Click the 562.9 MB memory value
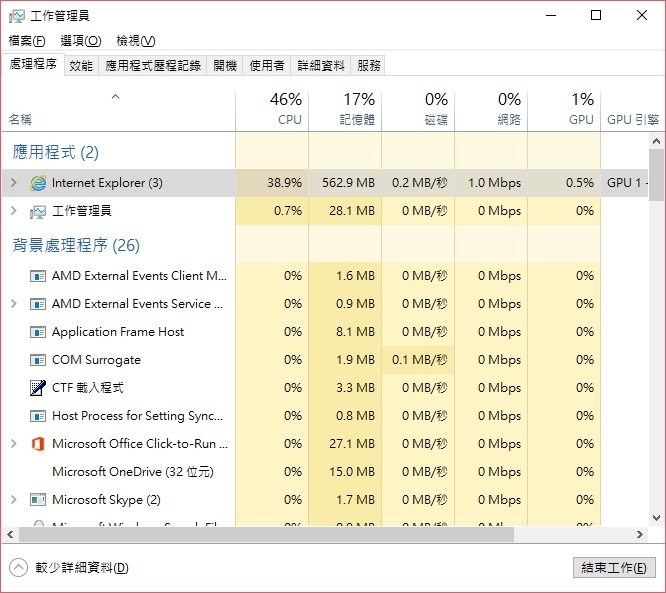 coord(348,183)
